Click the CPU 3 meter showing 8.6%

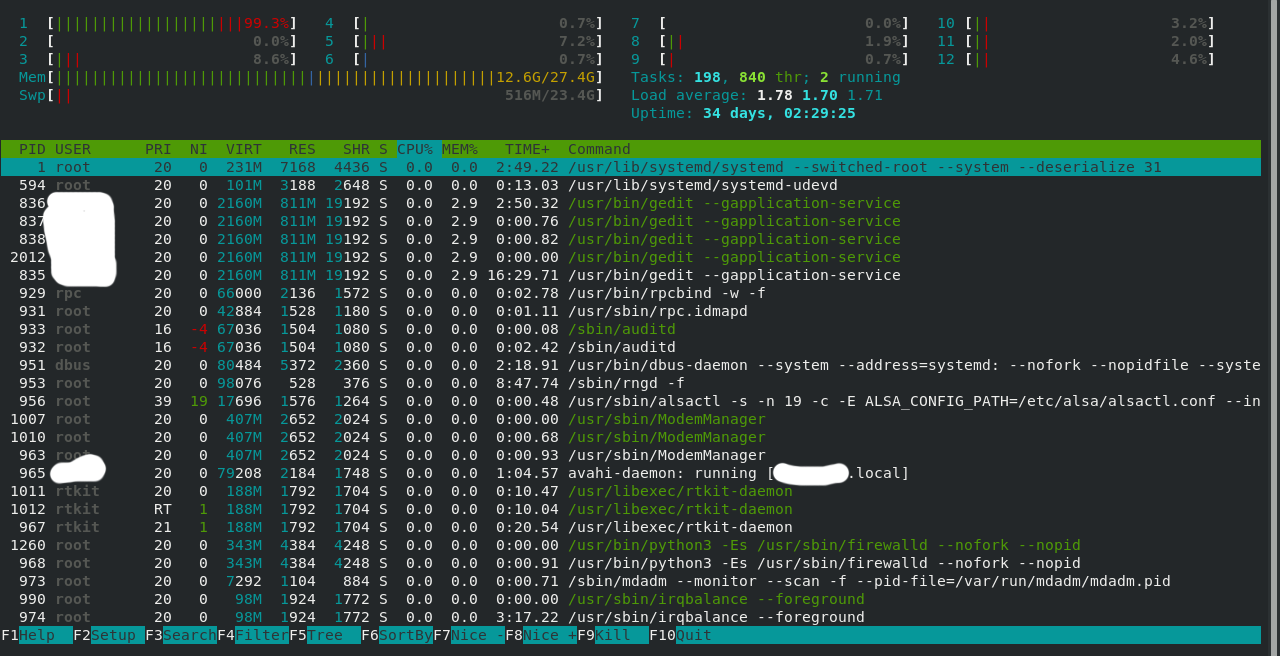(158, 59)
